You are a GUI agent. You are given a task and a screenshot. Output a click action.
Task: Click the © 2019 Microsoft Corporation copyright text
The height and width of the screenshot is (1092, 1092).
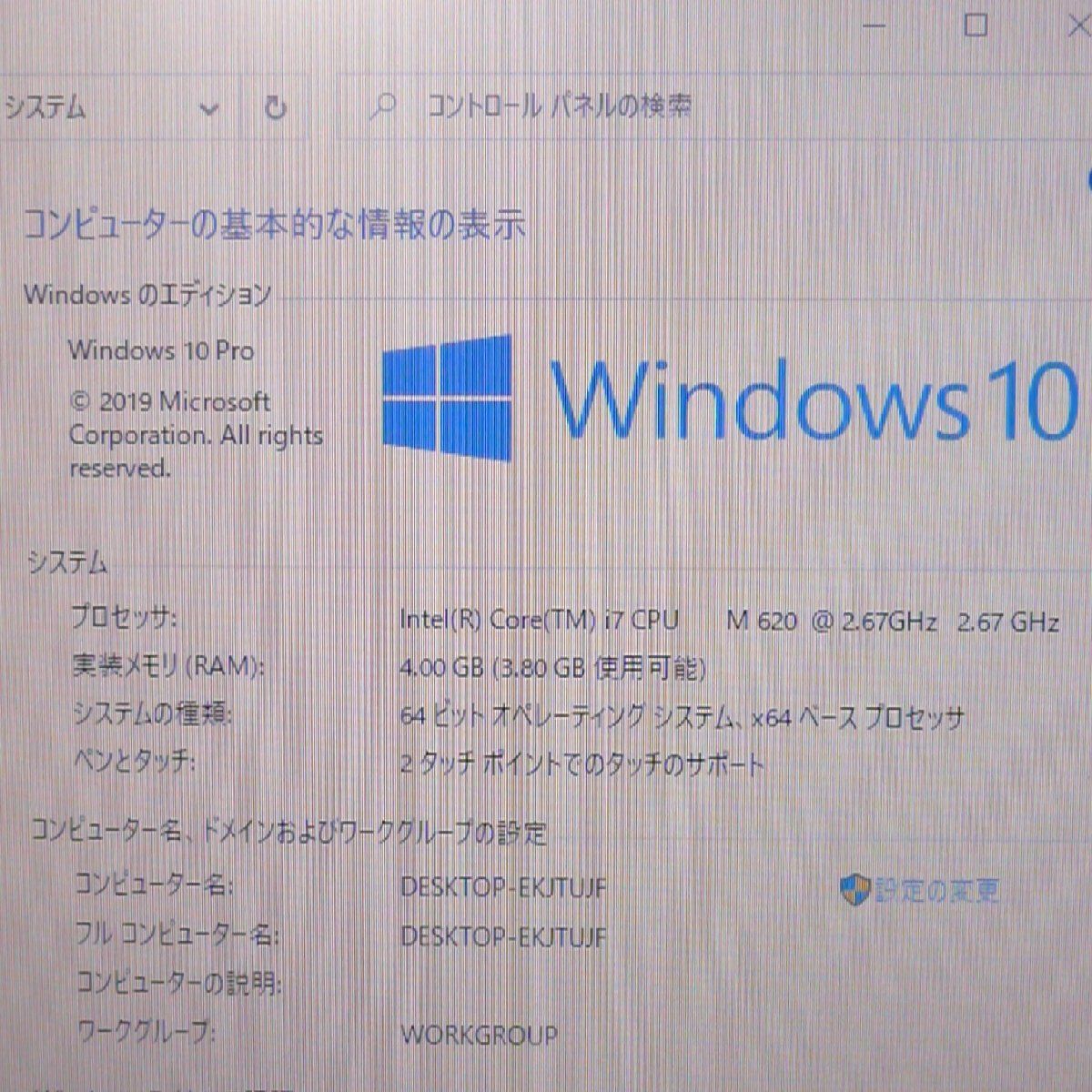(197, 435)
